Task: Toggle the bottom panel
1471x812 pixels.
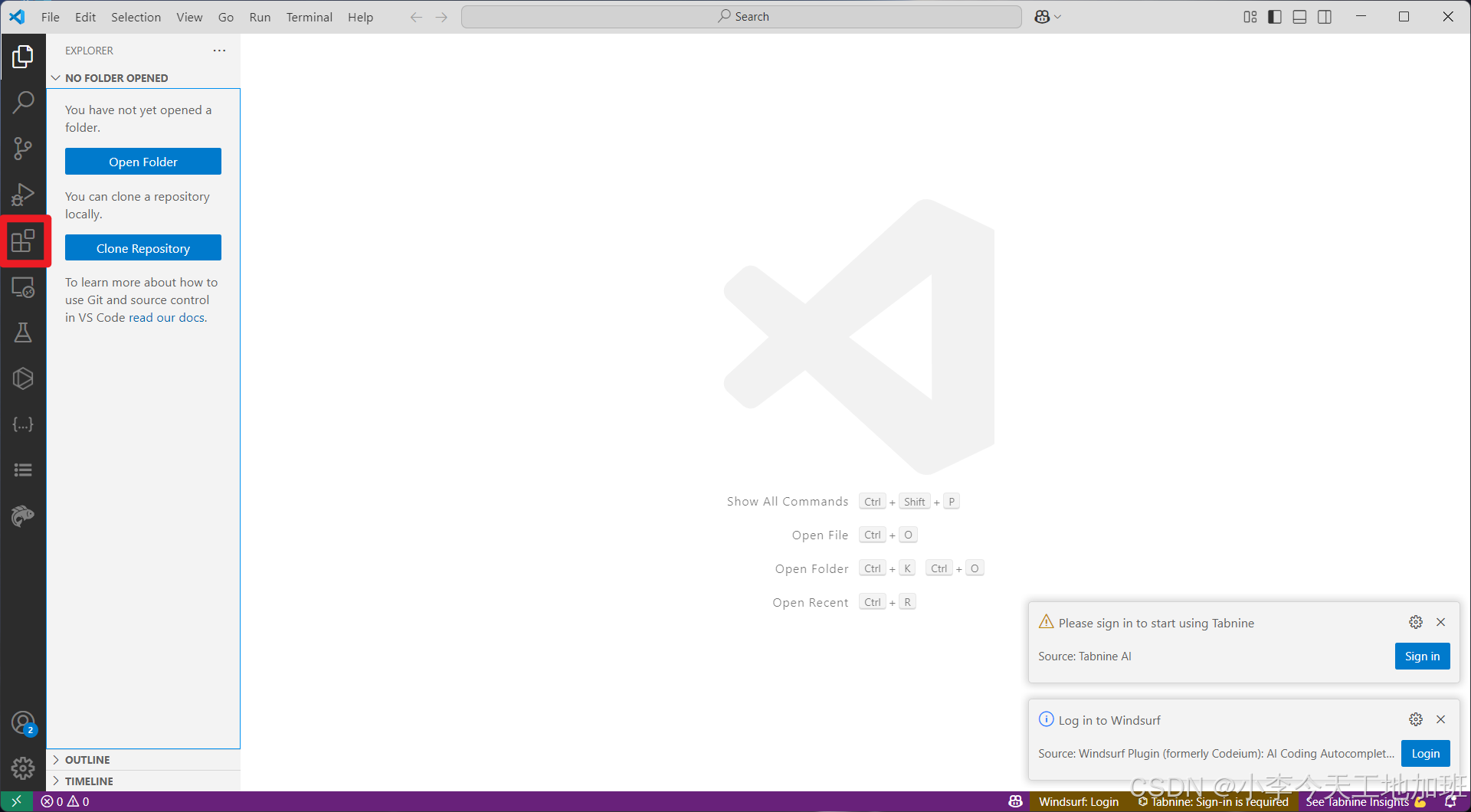Action: [1299, 17]
